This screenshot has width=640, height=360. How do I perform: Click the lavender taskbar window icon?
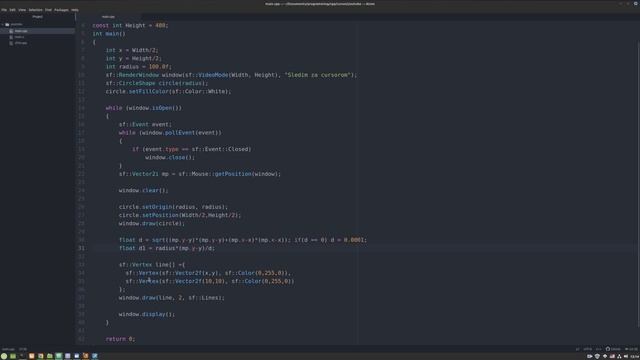[x=67, y=356]
